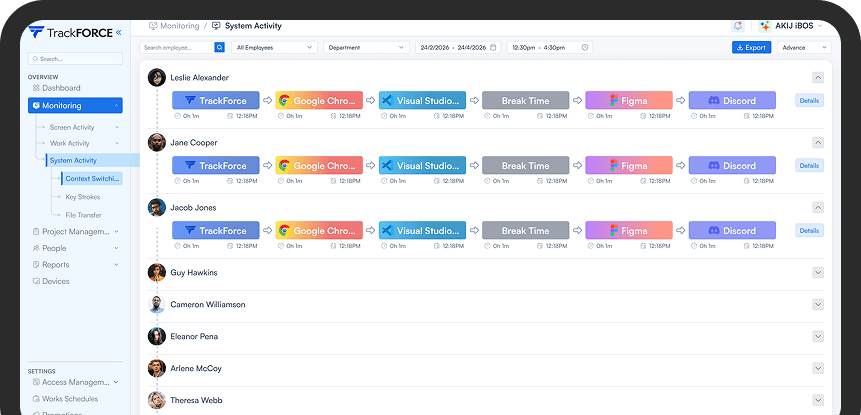This screenshot has width=861, height=415.
Task: Expand Theresa Webb's activity row
Action: (818, 400)
